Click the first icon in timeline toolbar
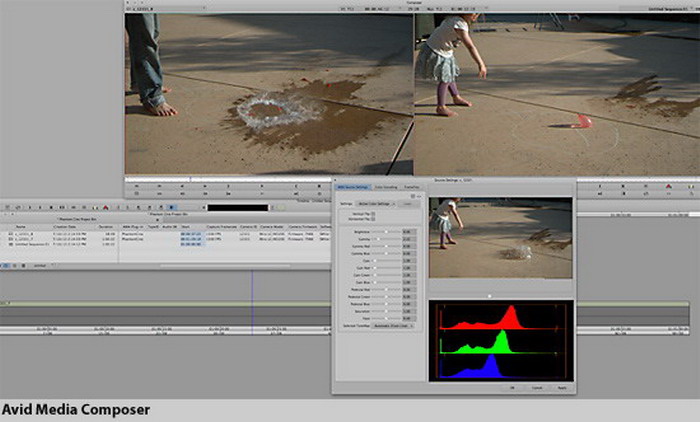Image resolution: width=700 pixels, height=422 pixels. [7, 206]
